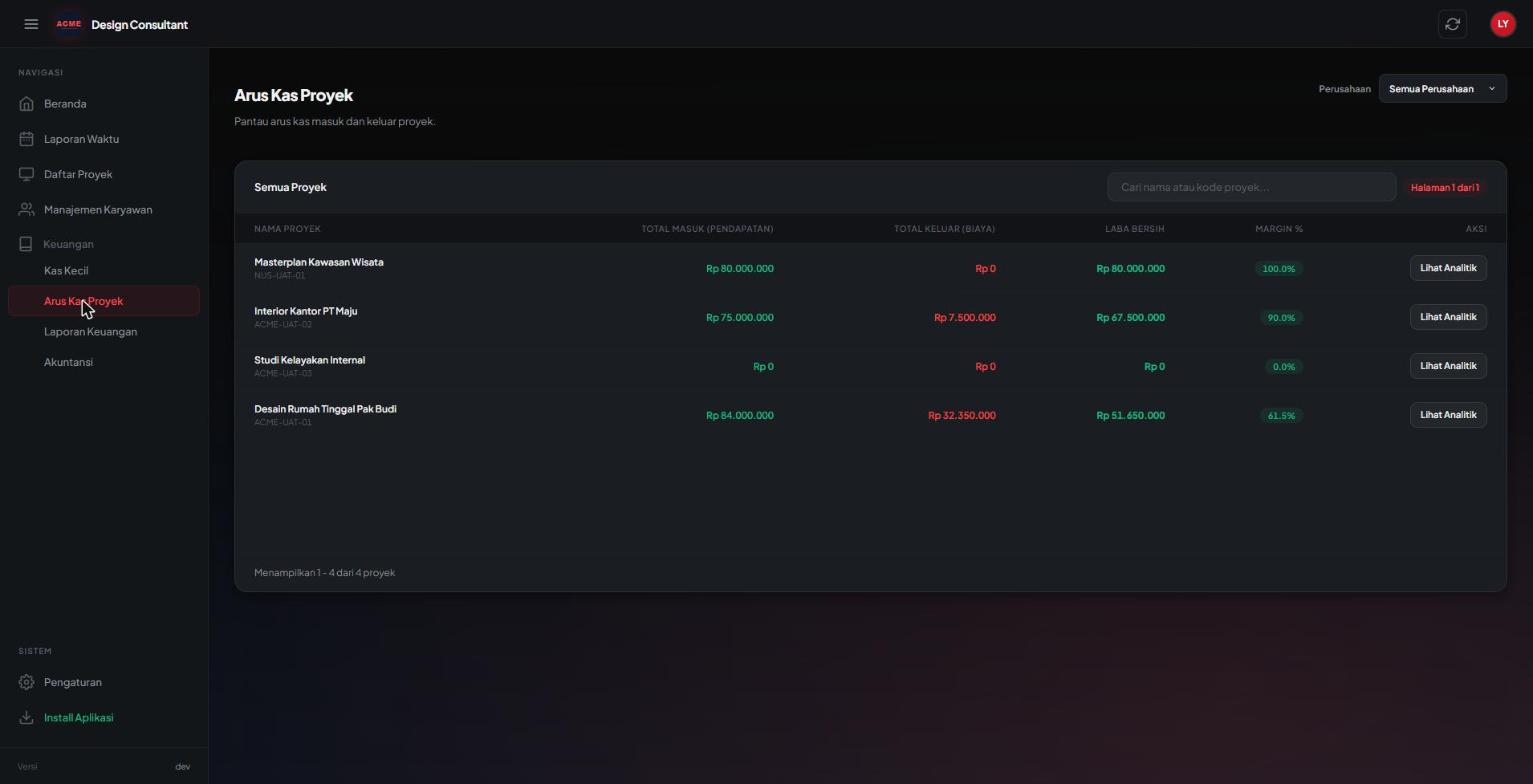Click the ACME logo icon
Screen dimensions: 1533x784
(x=69, y=24)
